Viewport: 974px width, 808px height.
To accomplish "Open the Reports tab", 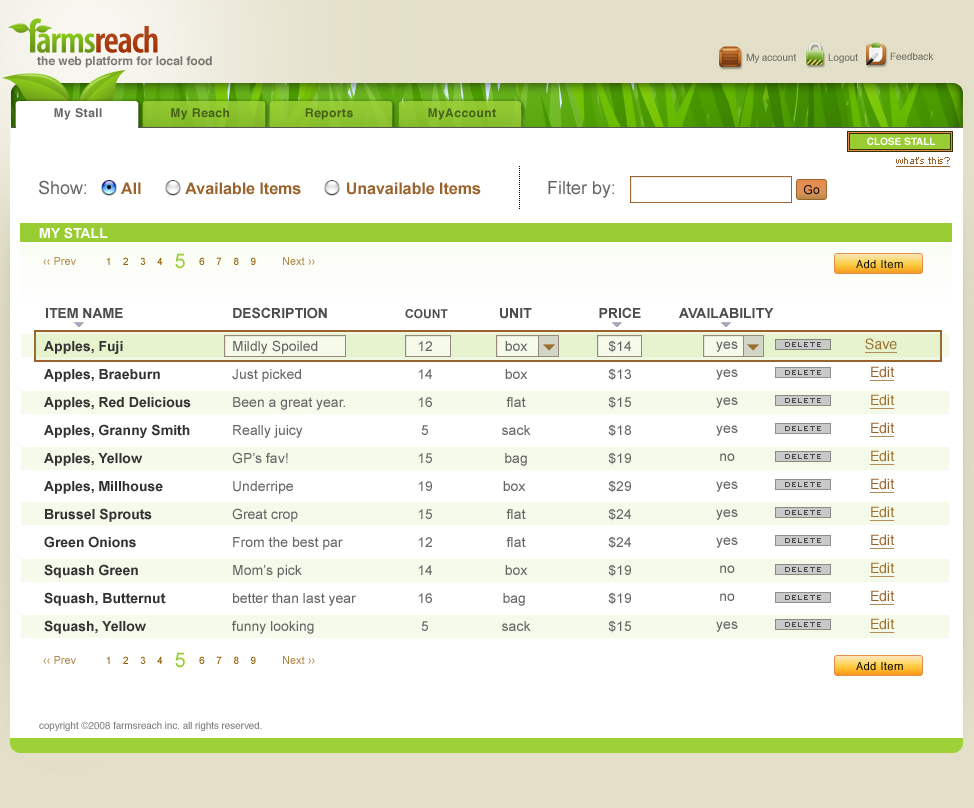I will point(329,114).
